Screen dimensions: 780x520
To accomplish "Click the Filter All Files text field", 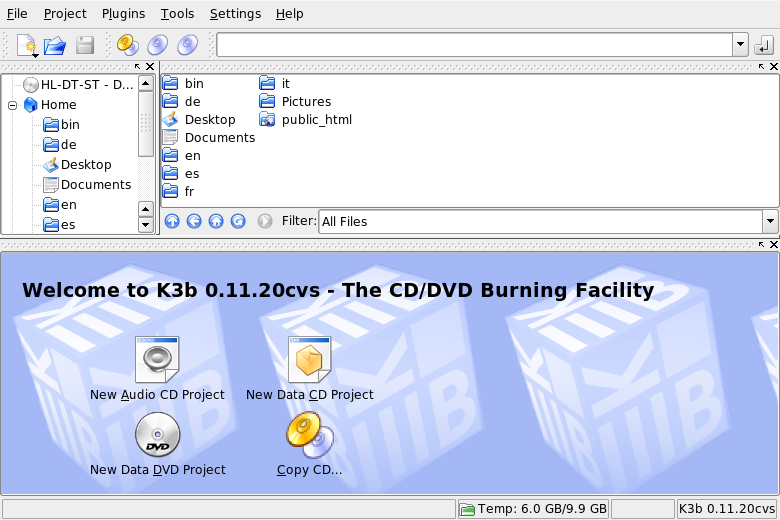I will [x=541, y=221].
